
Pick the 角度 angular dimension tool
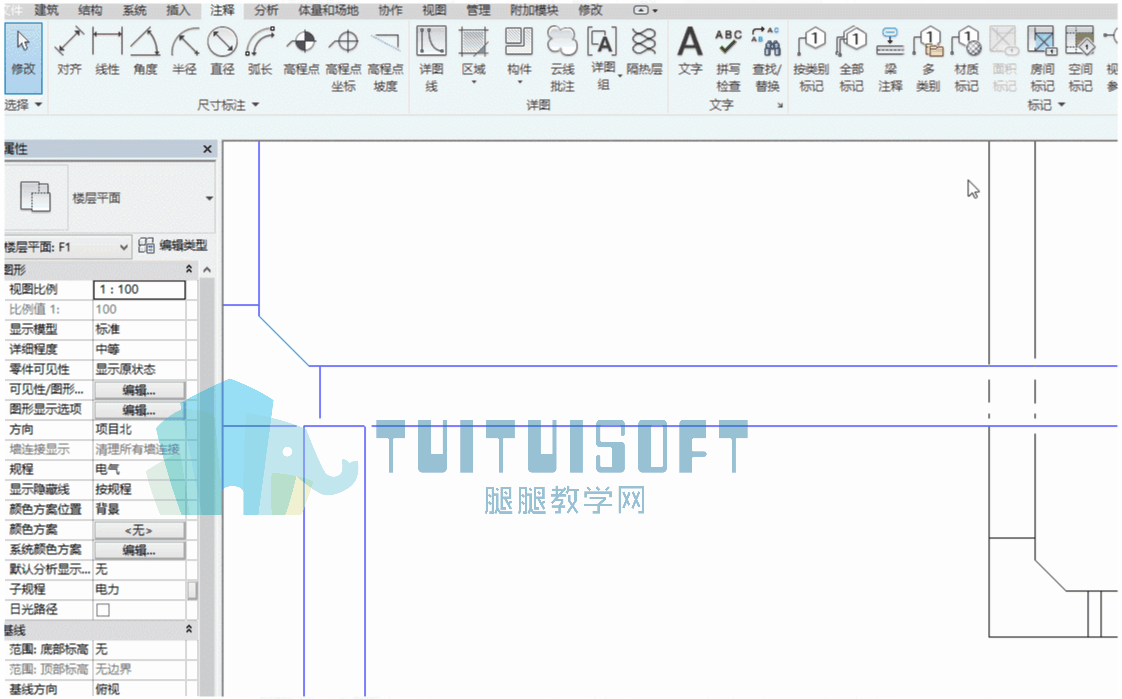[145, 52]
